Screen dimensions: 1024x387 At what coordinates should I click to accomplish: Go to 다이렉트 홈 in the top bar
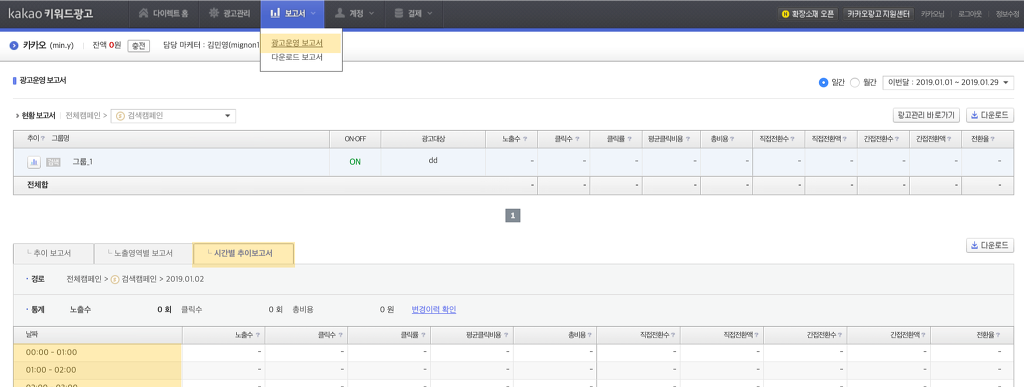[163, 13]
